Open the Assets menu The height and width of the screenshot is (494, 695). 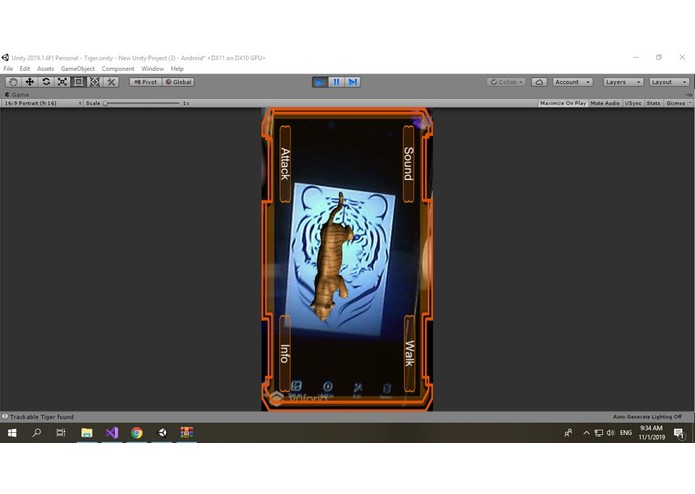(45, 69)
